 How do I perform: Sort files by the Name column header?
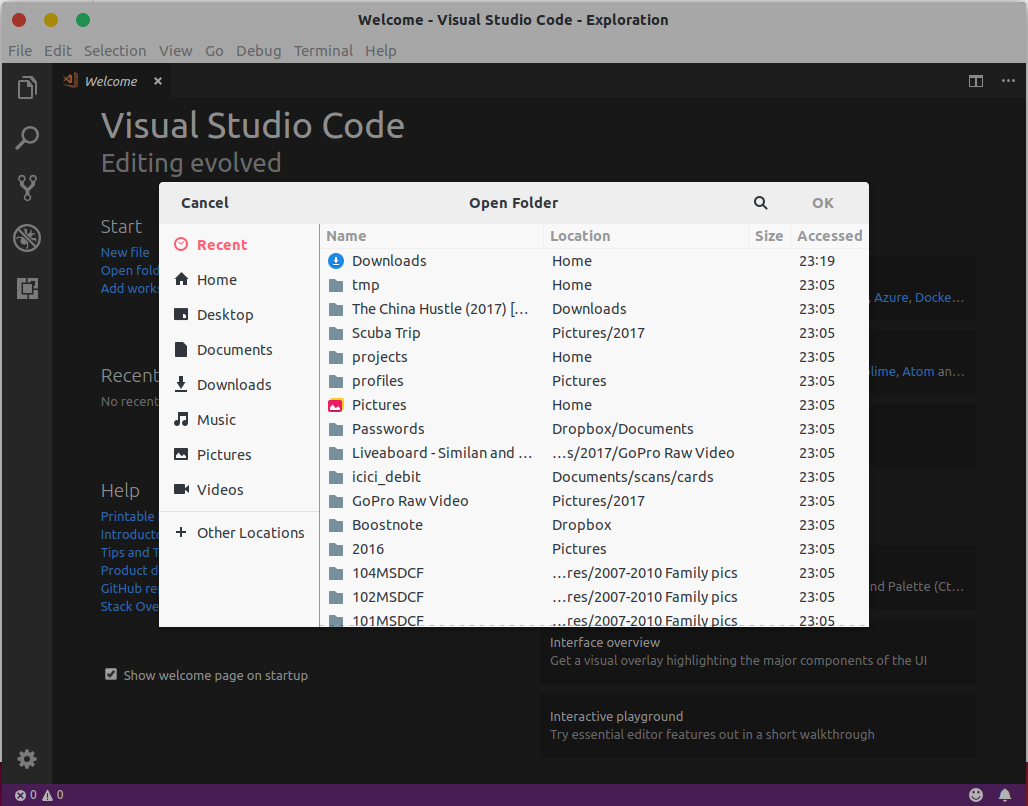pos(345,235)
